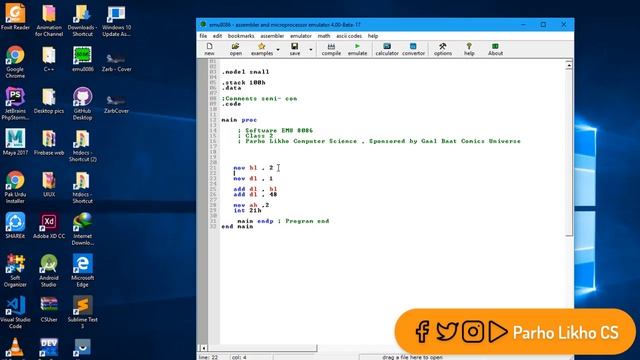Select the Internet Download Manager icon
Viewport: 640px width, 360px height.
[x=82, y=228]
